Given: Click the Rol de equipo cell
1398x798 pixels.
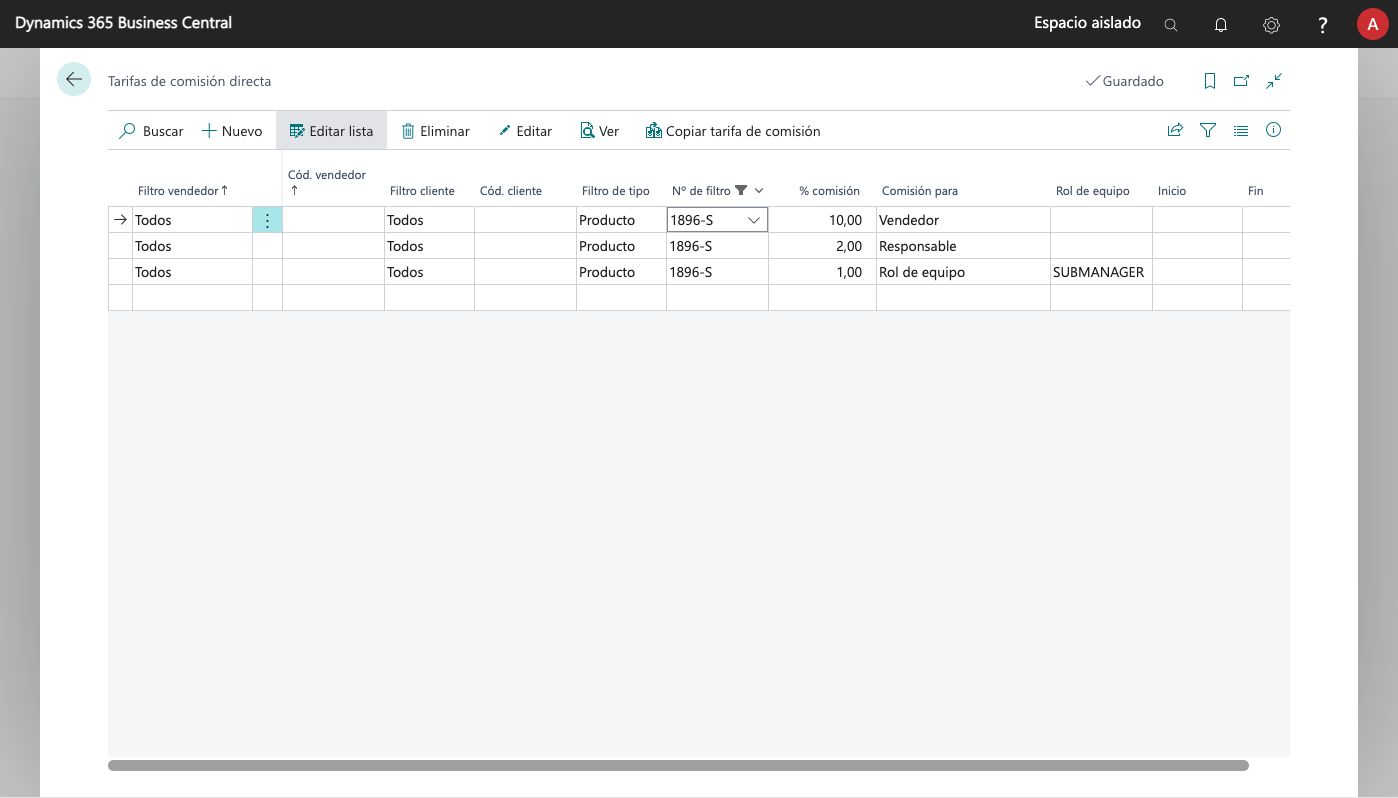Looking at the screenshot, I should (x=963, y=272).
